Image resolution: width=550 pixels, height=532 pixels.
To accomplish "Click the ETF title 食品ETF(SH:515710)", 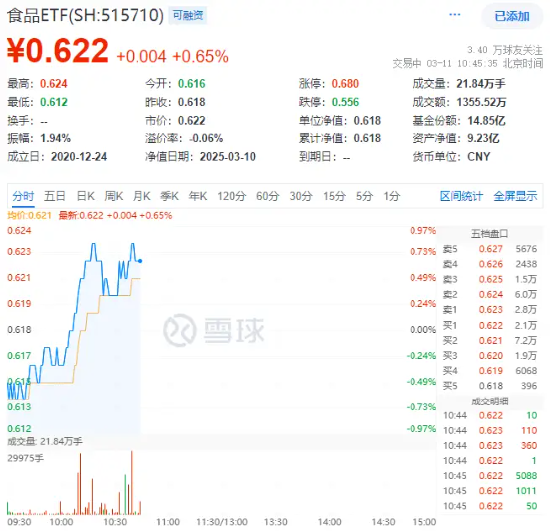I will click(x=85, y=15).
